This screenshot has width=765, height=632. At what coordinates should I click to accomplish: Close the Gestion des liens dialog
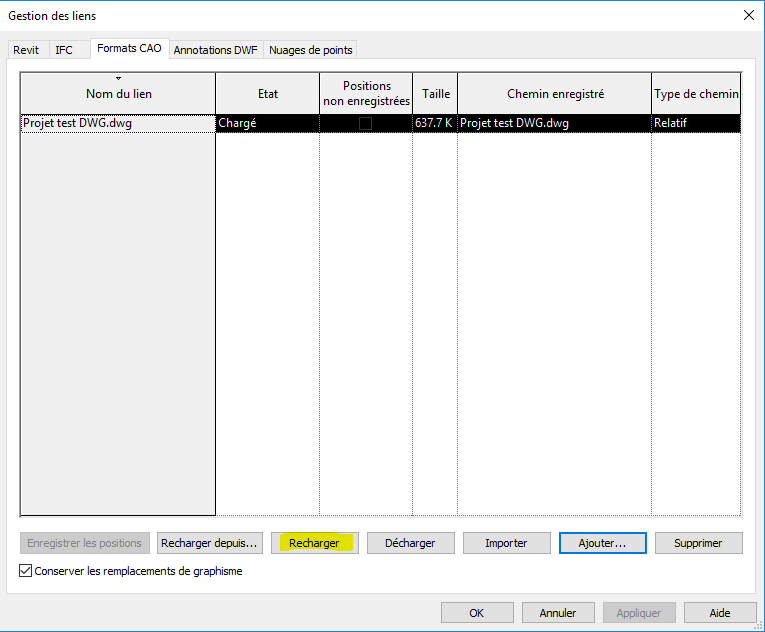[x=748, y=15]
